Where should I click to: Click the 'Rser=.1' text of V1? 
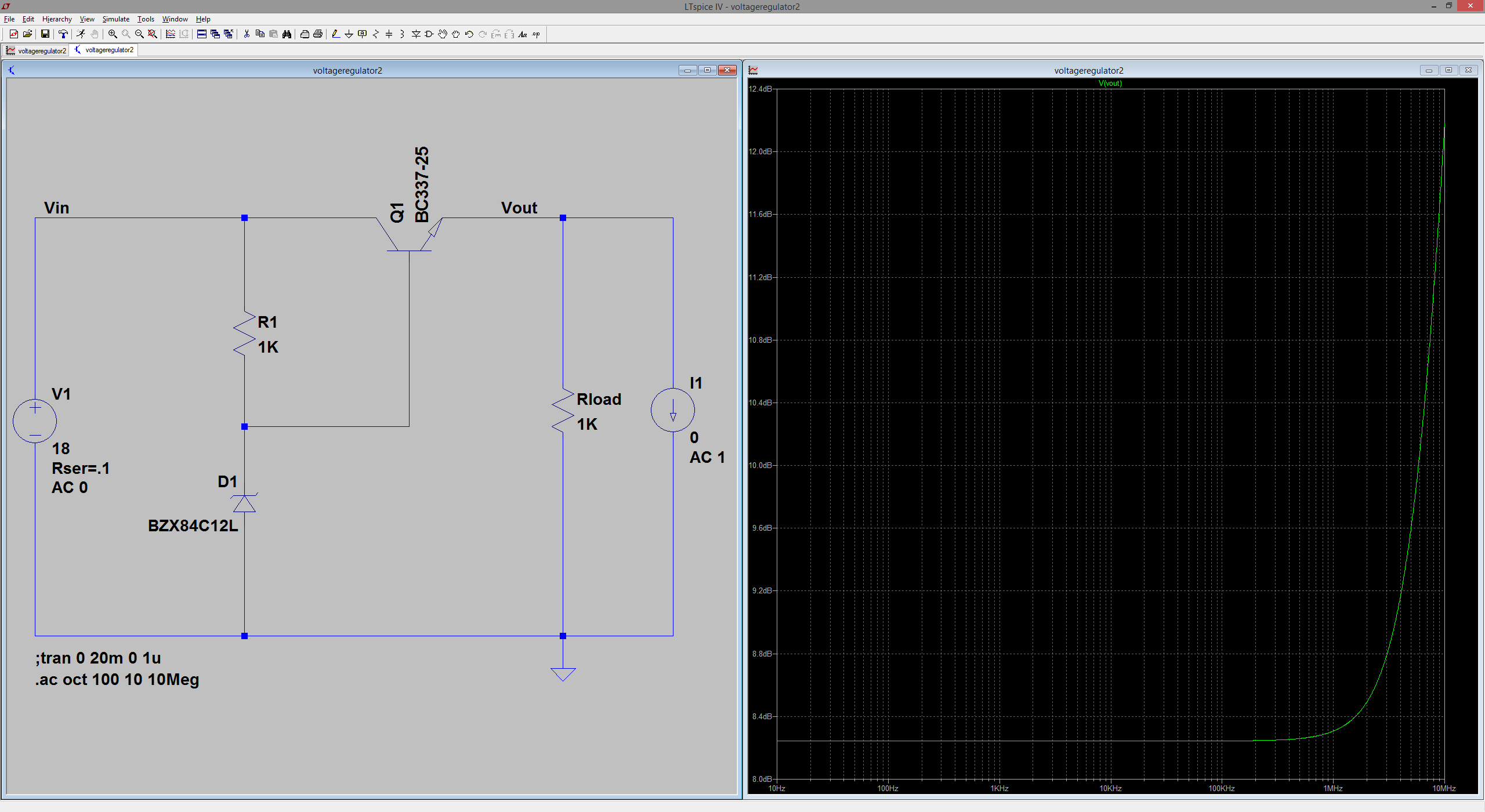[81, 468]
